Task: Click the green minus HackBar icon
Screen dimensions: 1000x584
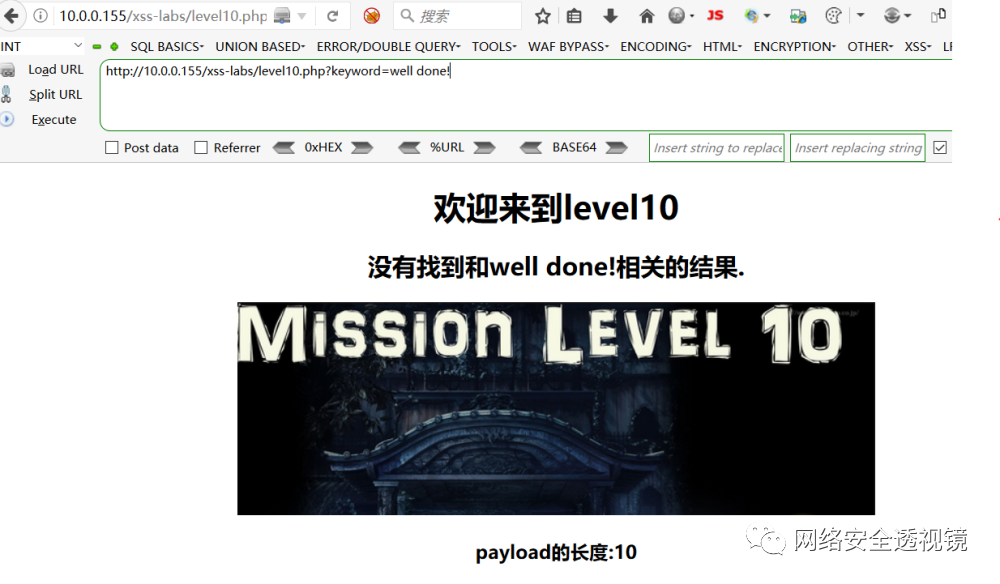Action: (x=97, y=47)
